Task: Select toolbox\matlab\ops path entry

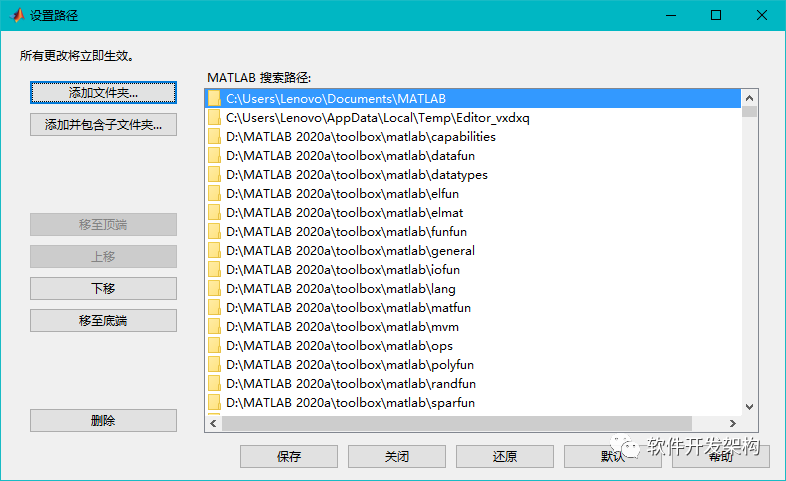Action: (473, 346)
